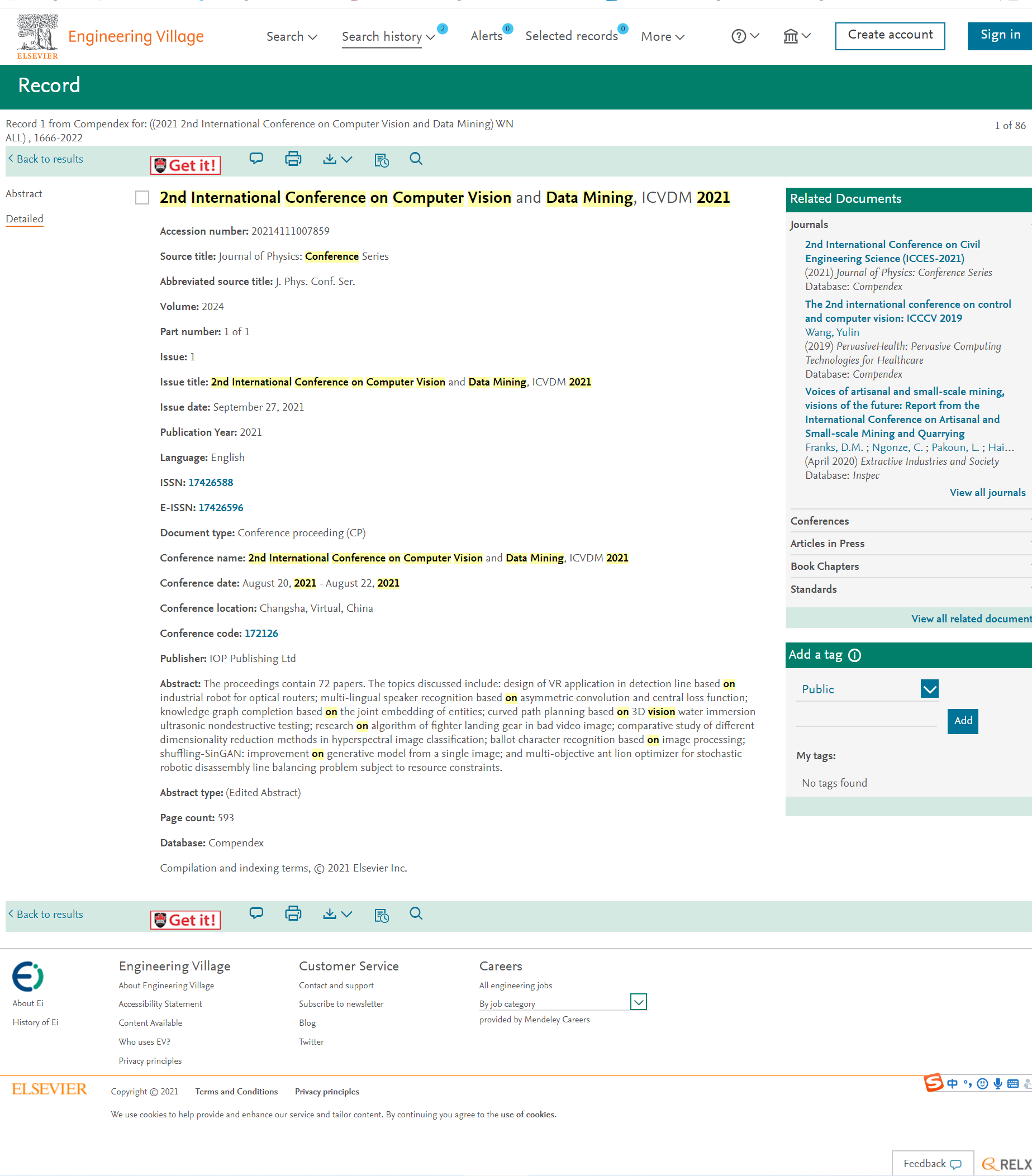Screen dimensions: 1032x1176
Task: Open ICCCV 2019 related document link
Action: tap(907, 311)
